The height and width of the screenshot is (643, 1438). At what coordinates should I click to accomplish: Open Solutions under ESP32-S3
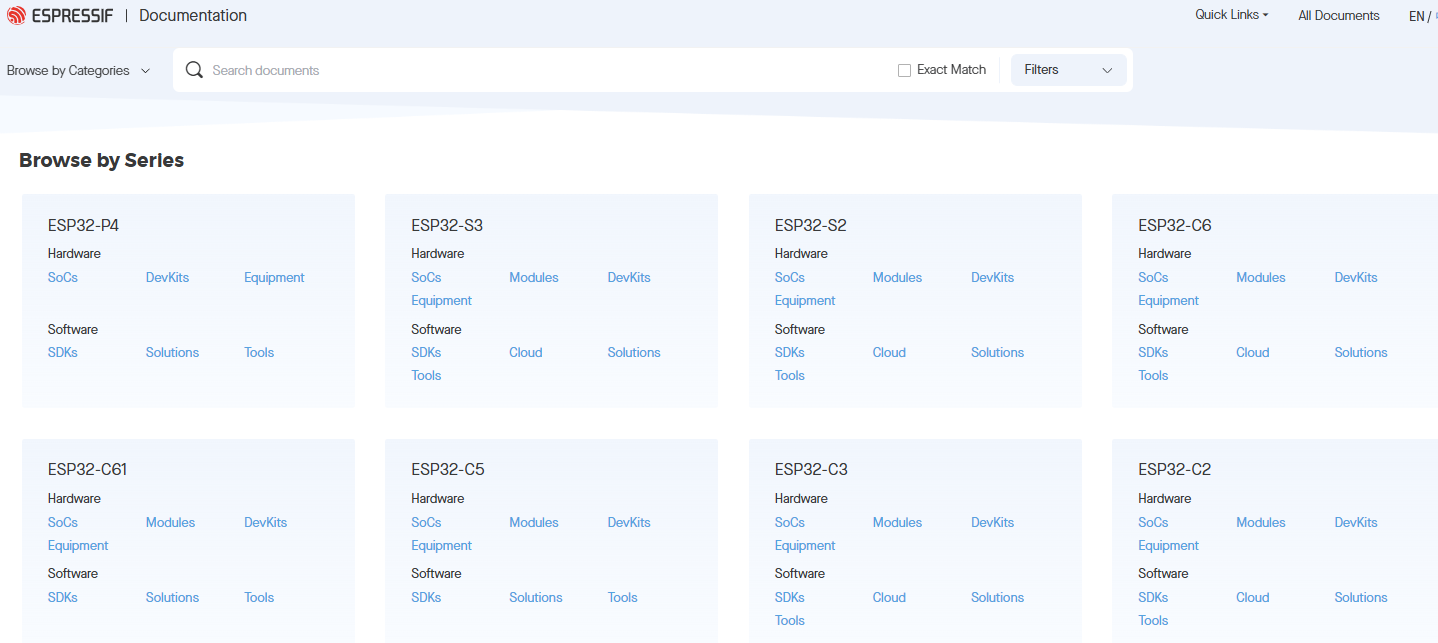click(634, 352)
